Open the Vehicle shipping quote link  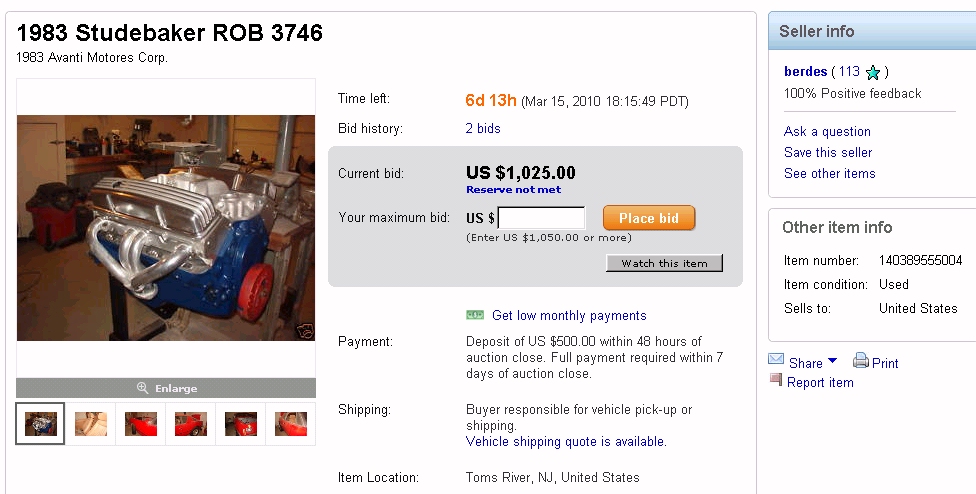(566, 441)
